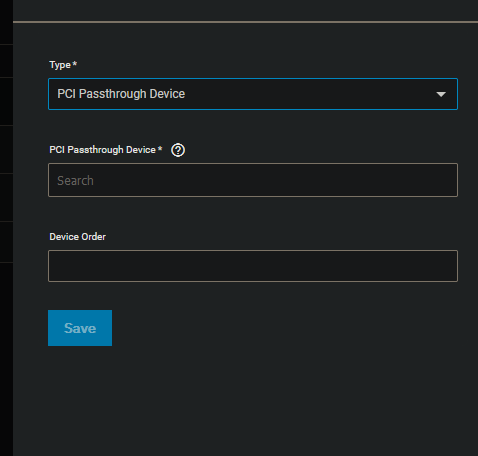Open the Type combo box showing PCI Passthrough Device
Screen dimensions: 478x456
[x=253, y=94]
